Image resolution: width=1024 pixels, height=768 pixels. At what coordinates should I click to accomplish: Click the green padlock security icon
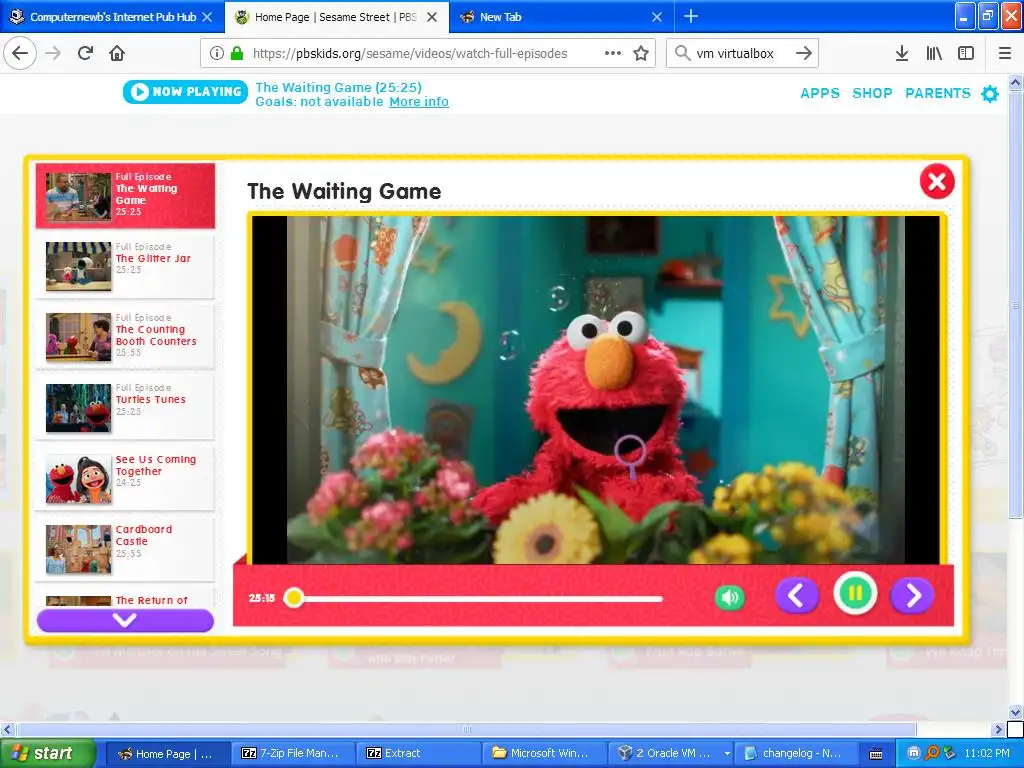(237, 54)
